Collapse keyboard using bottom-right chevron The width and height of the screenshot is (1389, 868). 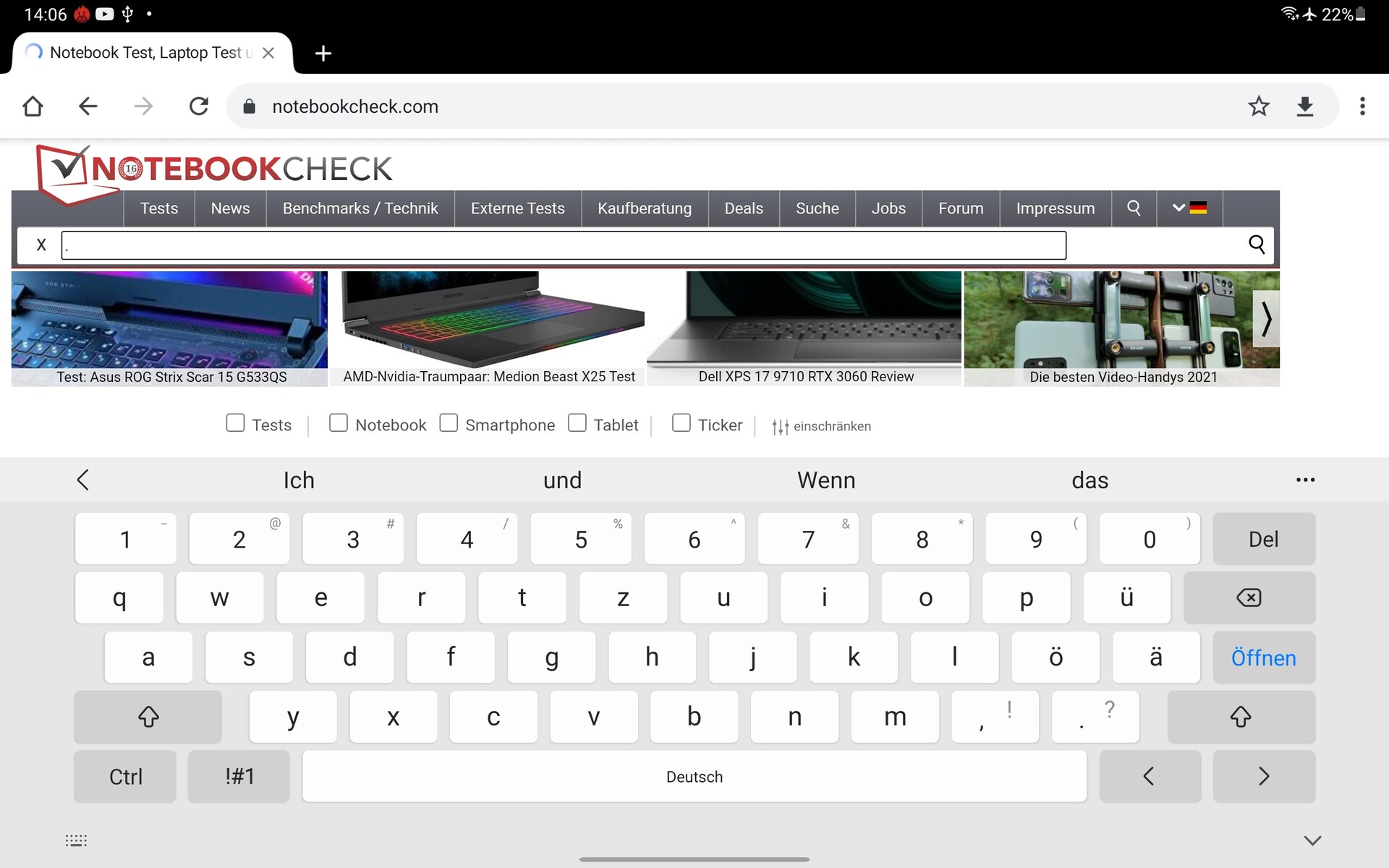coord(1312,841)
